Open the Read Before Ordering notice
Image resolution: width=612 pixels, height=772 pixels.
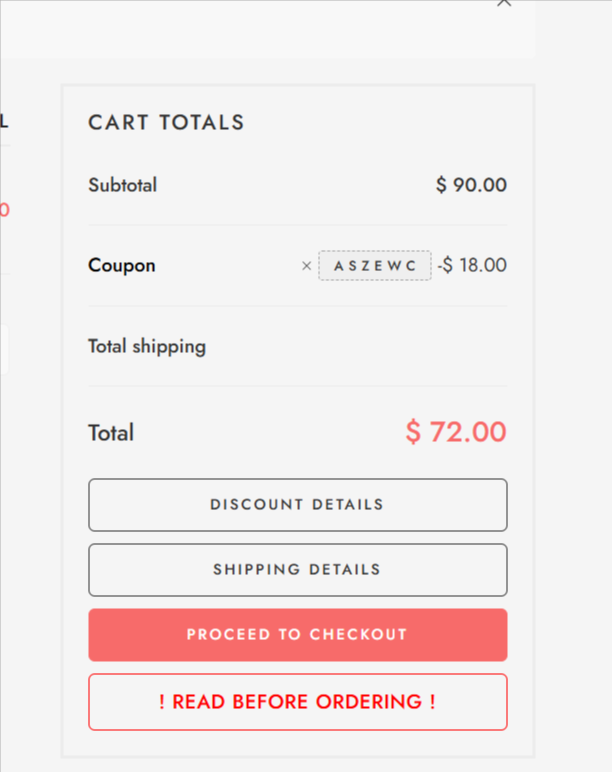297,702
